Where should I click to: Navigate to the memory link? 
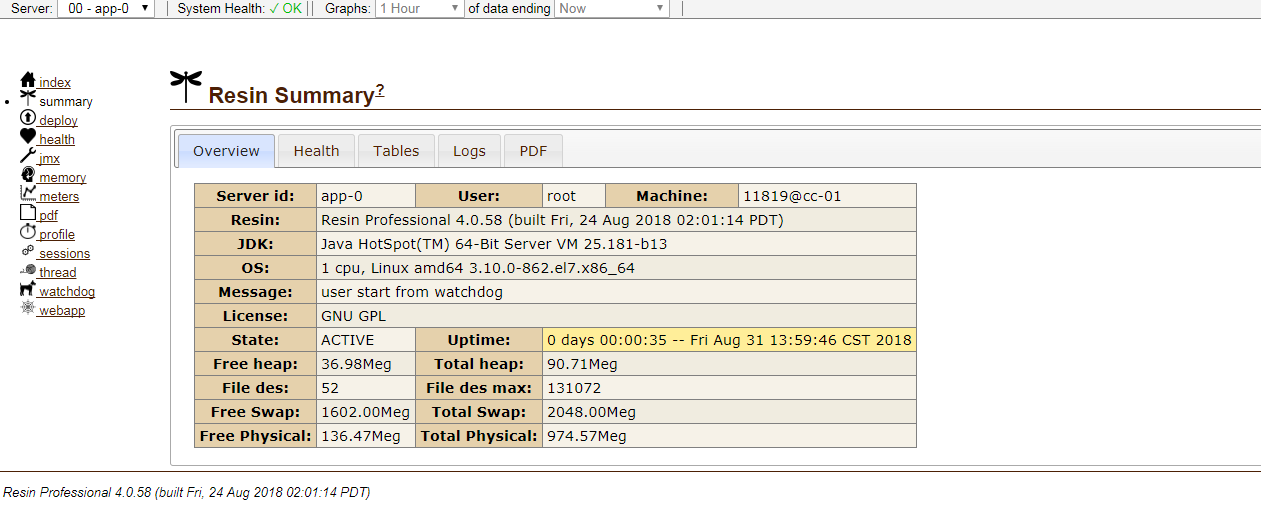pos(62,178)
